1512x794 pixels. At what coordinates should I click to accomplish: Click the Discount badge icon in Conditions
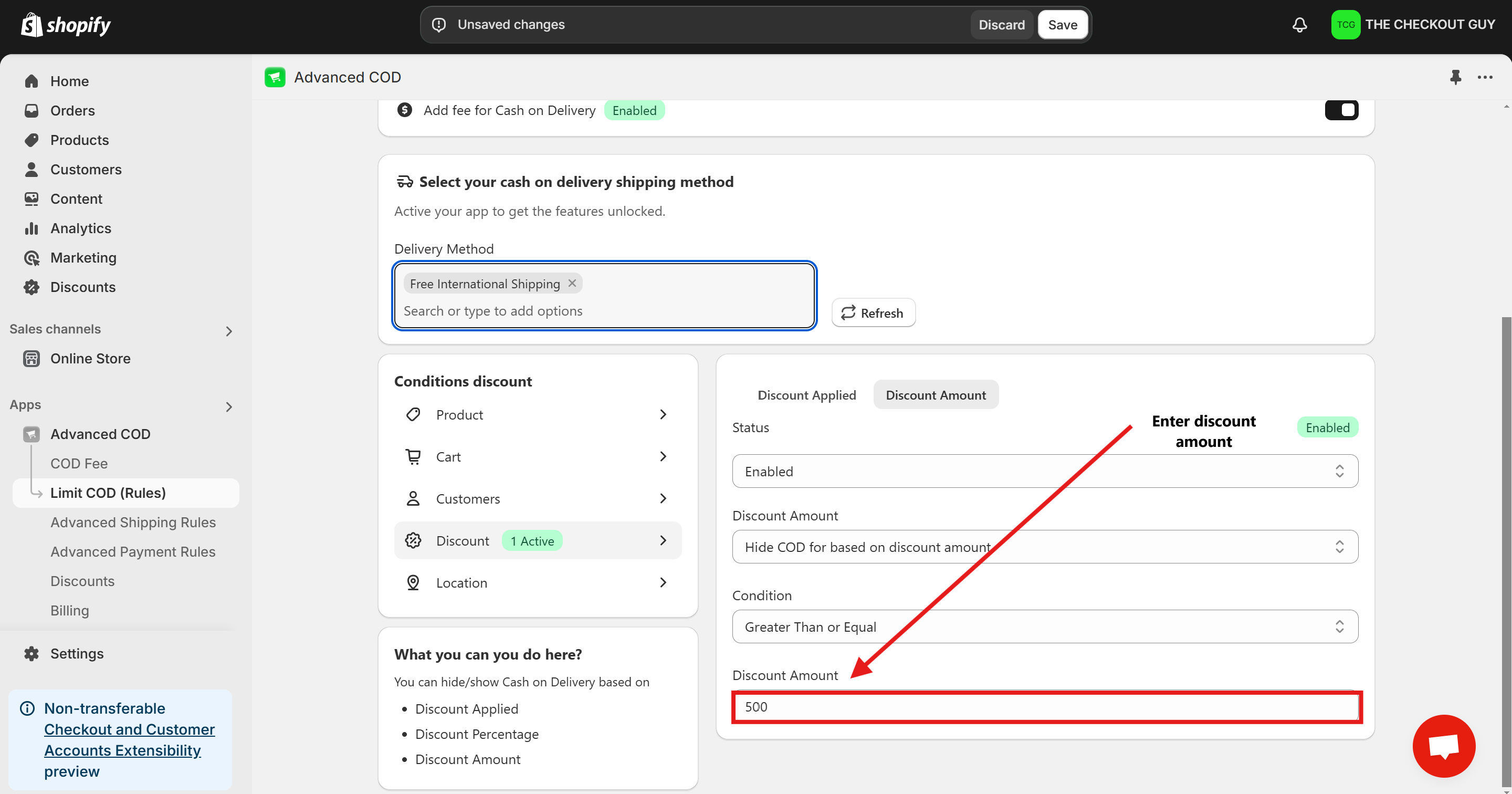[x=413, y=540]
